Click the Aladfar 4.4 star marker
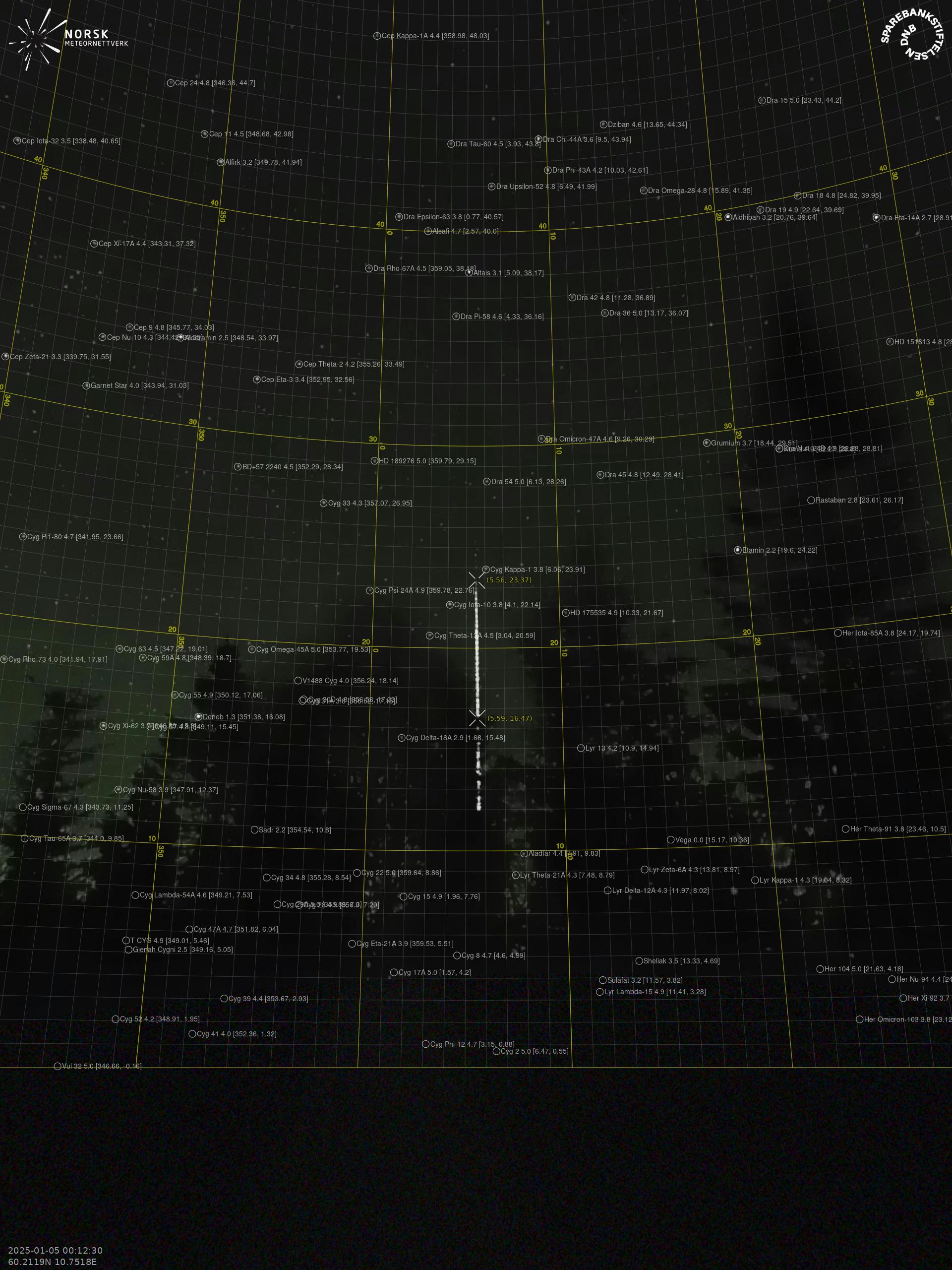Image resolution: width=952 pixels, height=1270 pixels. 524,854
